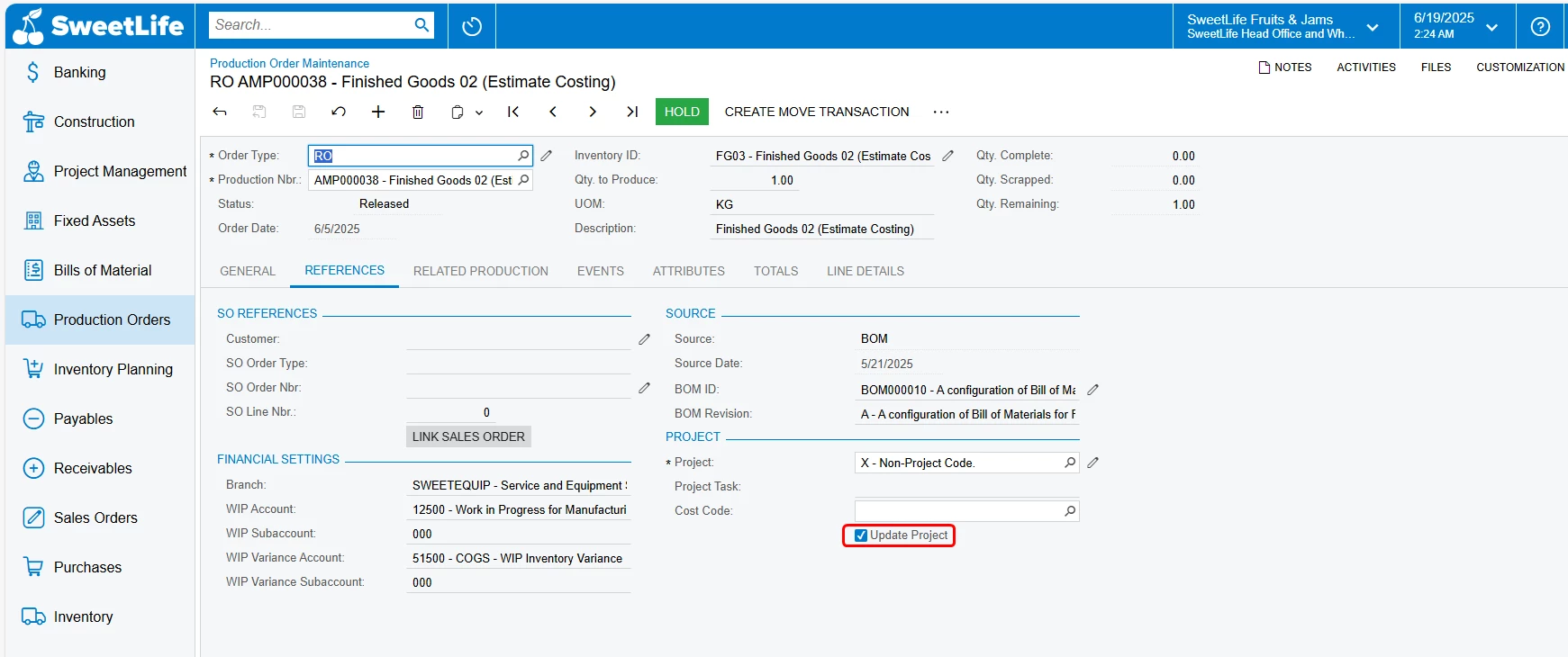The width and height of the screenshot is (1568, 657).
Task: Toggle the Update Project checkbox
Action: [861, 535]
